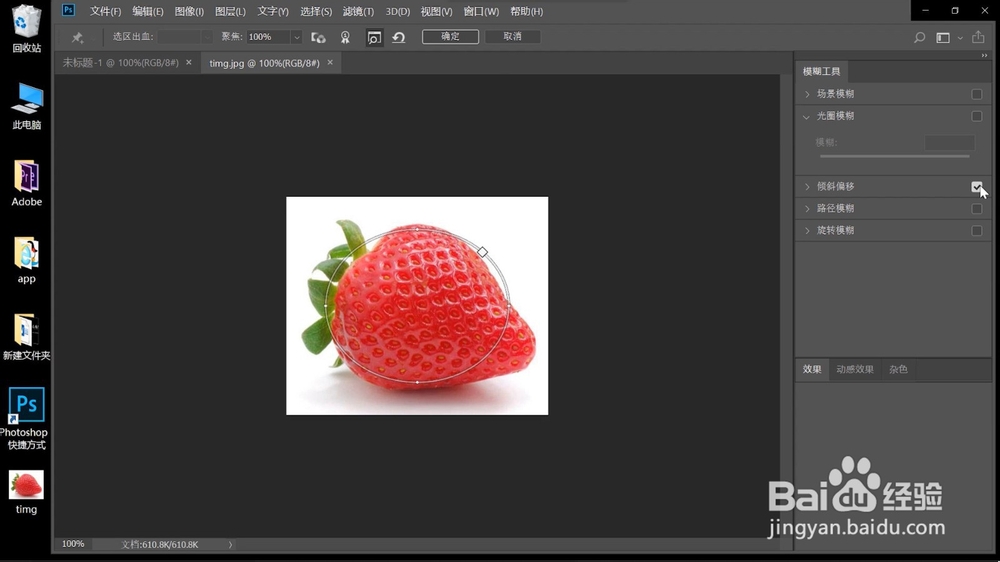Open the search magnifier icon
Viewport: 1000px width, 562px height.
[x=919, y=38]
